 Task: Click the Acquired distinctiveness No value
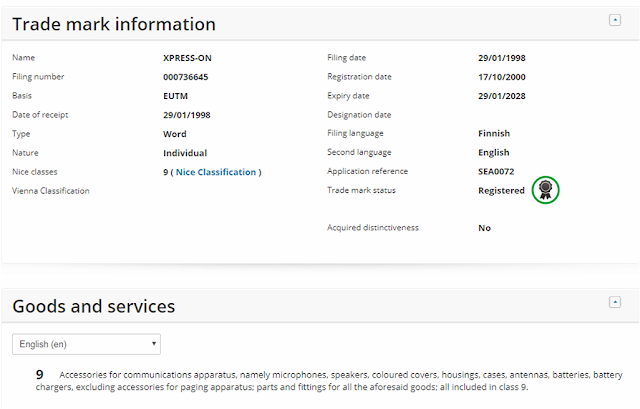484,228
